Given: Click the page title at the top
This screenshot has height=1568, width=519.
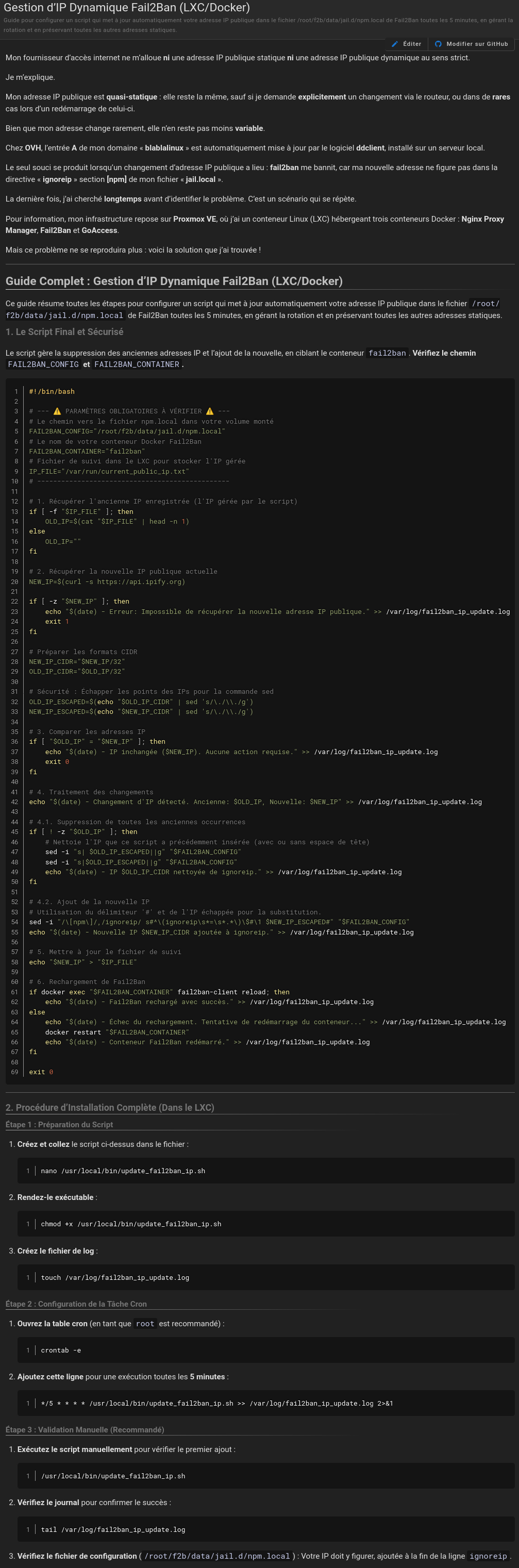Looking at the screenshot, I should tap(127, 8).
